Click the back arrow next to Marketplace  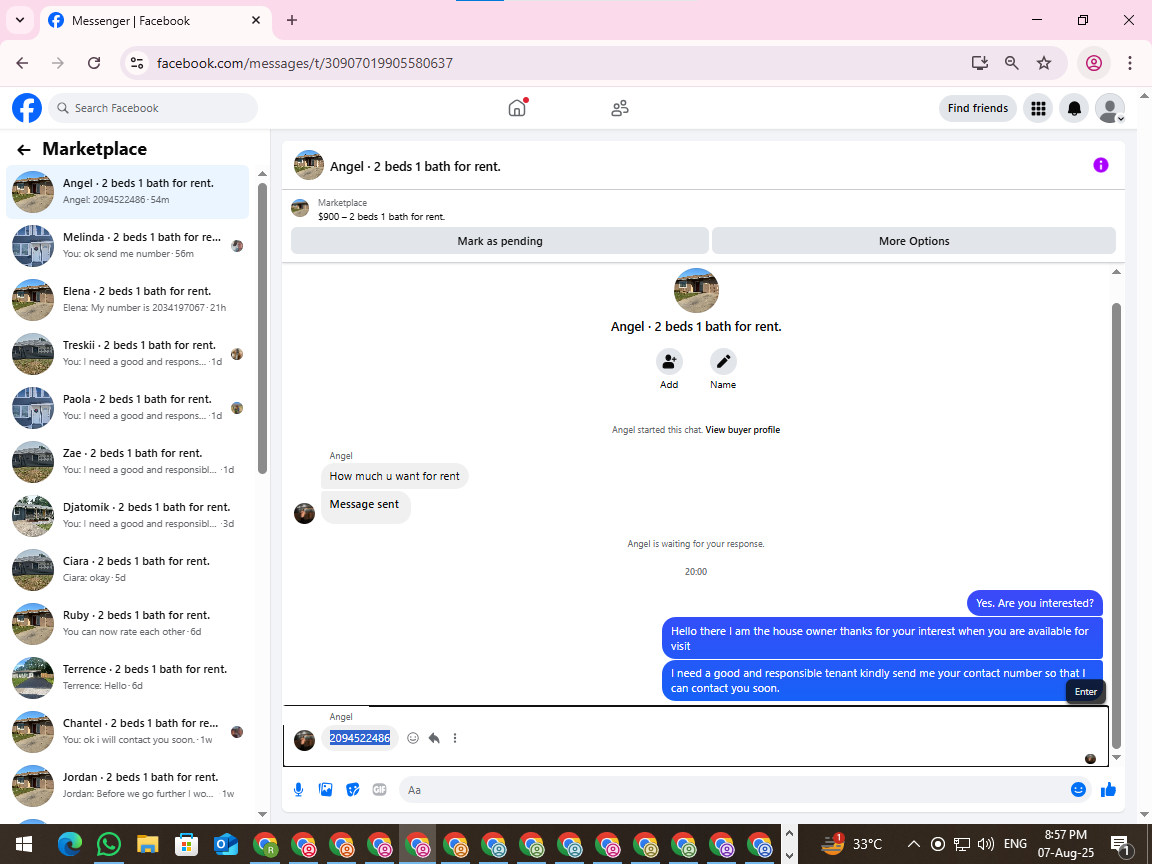(24, 150)
